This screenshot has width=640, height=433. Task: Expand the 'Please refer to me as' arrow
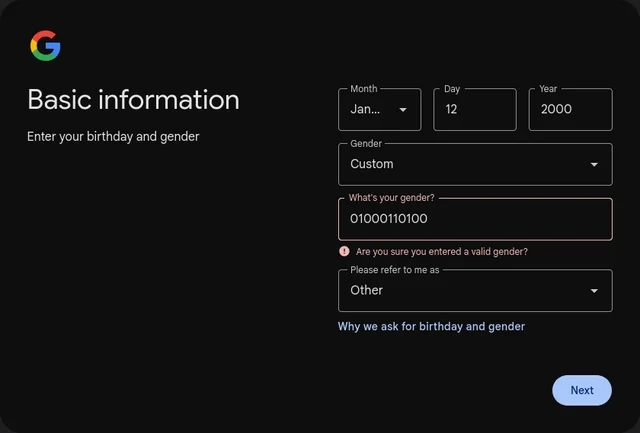point(594,291)
